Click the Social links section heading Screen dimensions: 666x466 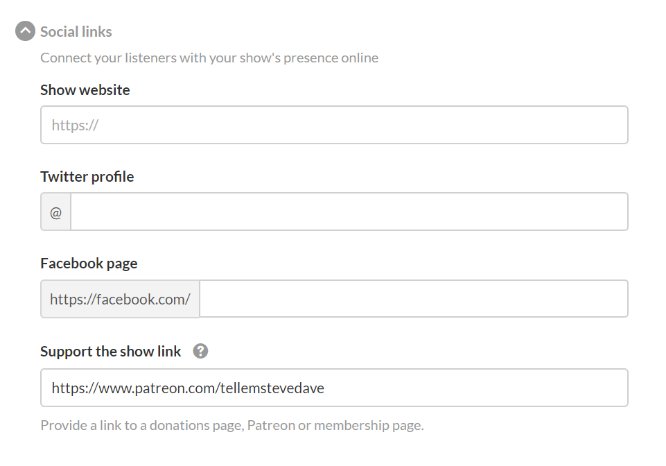tap(76, 32)
